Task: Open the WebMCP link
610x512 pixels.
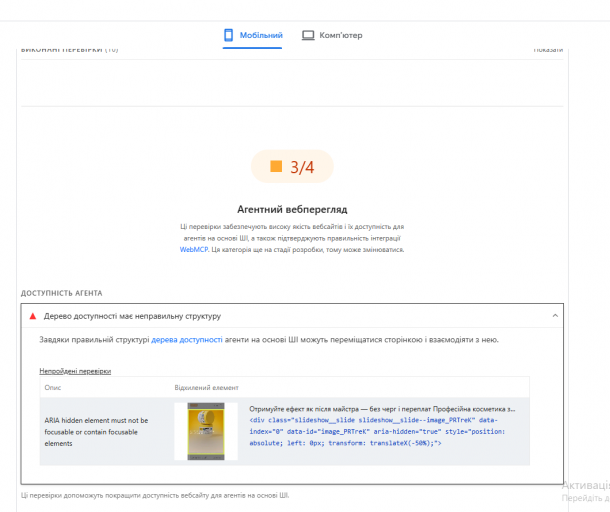Action: (x=194, y=250)
